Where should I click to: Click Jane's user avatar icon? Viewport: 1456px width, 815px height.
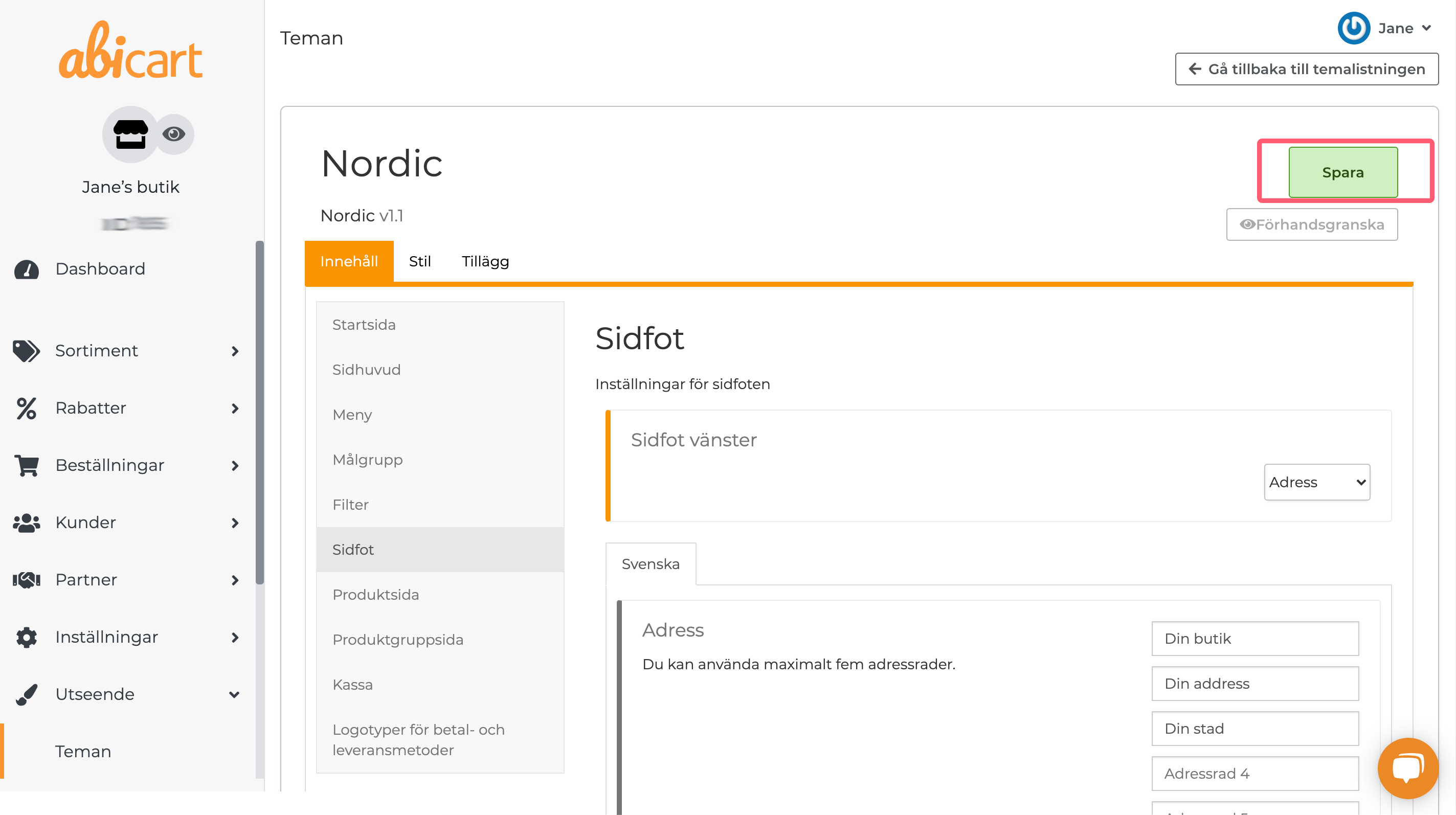tap(1354, 28)
